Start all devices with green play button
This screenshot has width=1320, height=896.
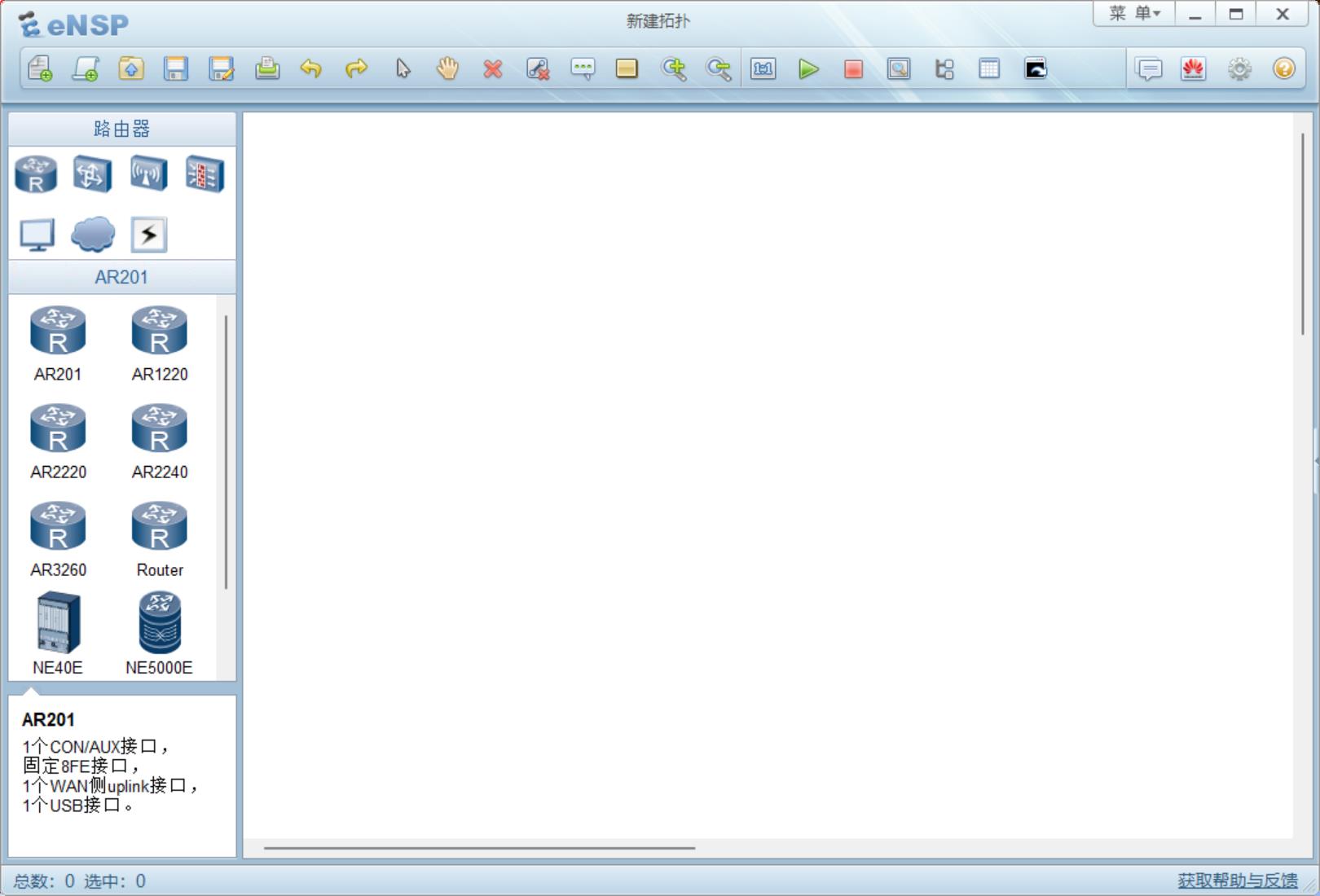[808, 68]
